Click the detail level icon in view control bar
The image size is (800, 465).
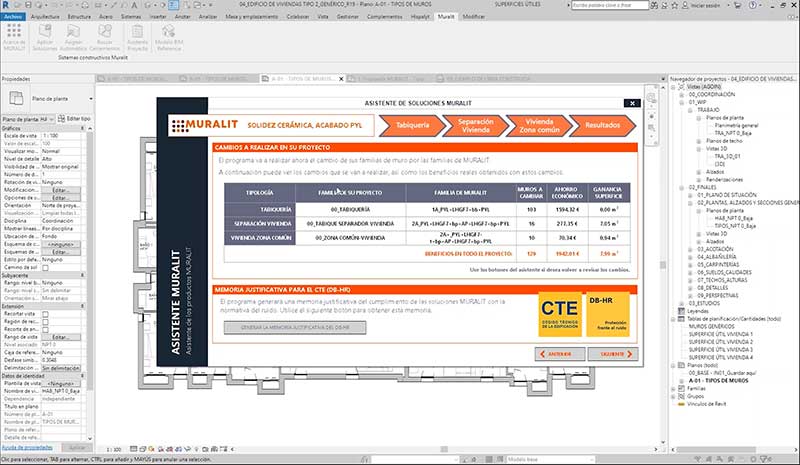pos(134,449)
